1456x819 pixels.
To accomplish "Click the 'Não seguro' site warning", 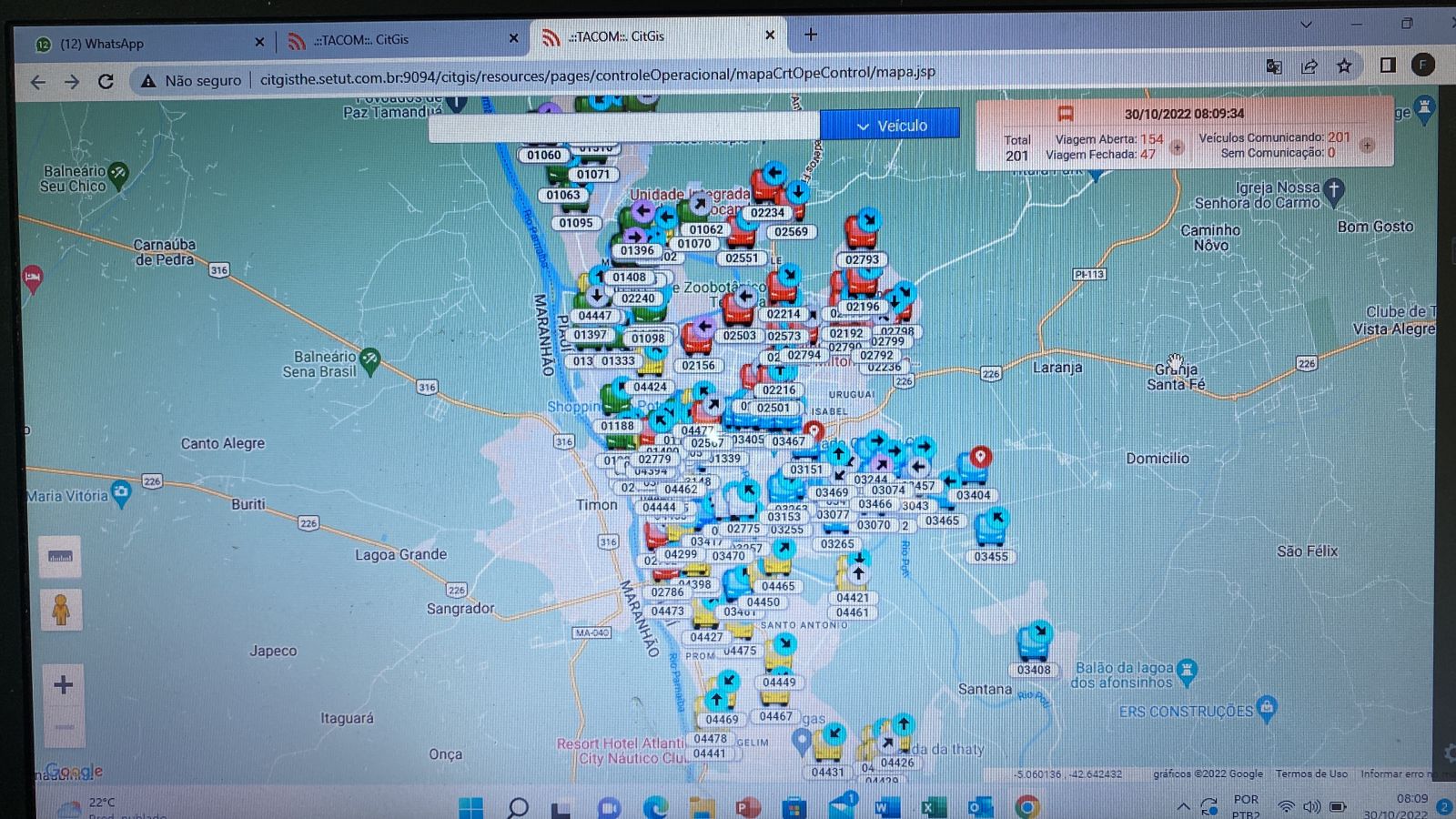I will point(191,80).
